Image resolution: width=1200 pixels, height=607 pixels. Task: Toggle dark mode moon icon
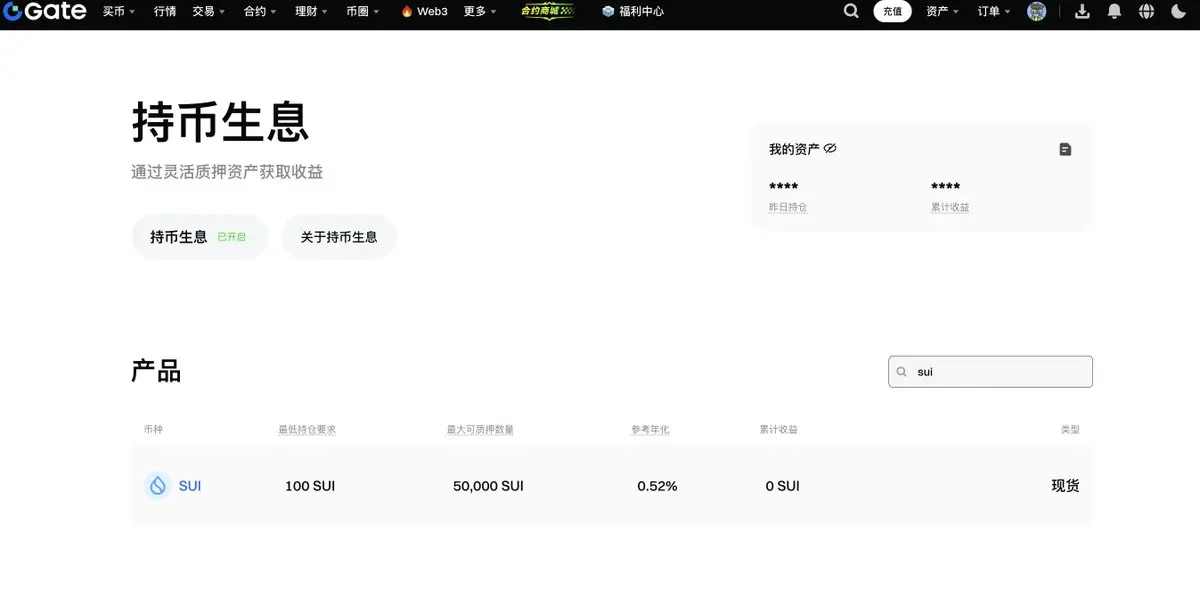point(1177,11)
